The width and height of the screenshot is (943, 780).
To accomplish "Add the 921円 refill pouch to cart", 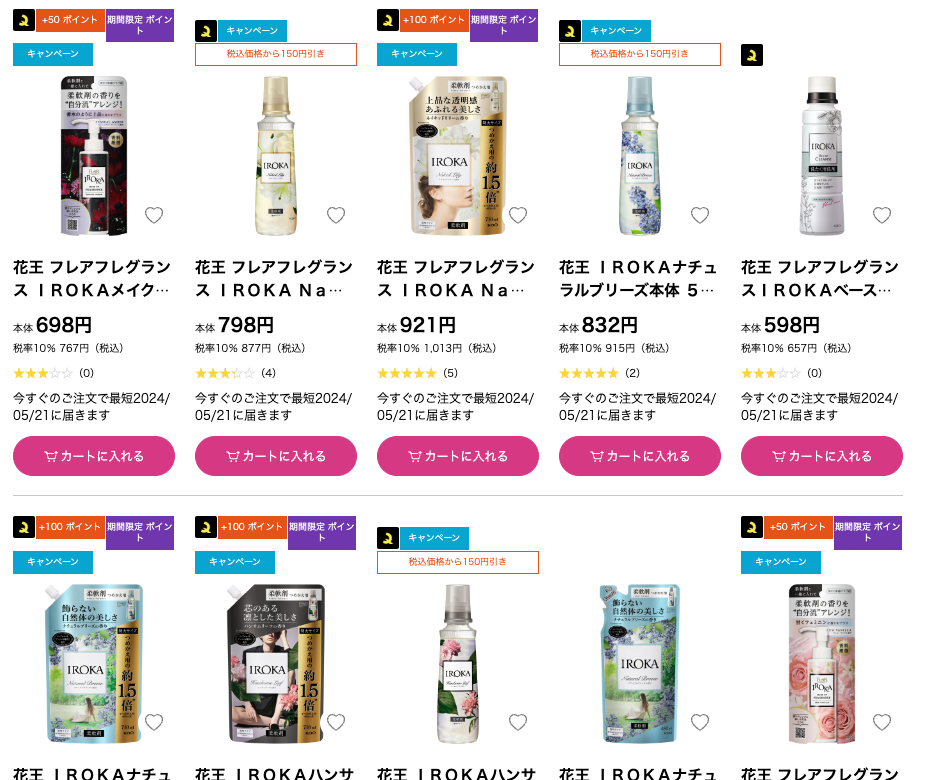I will (x=458, y=456).
